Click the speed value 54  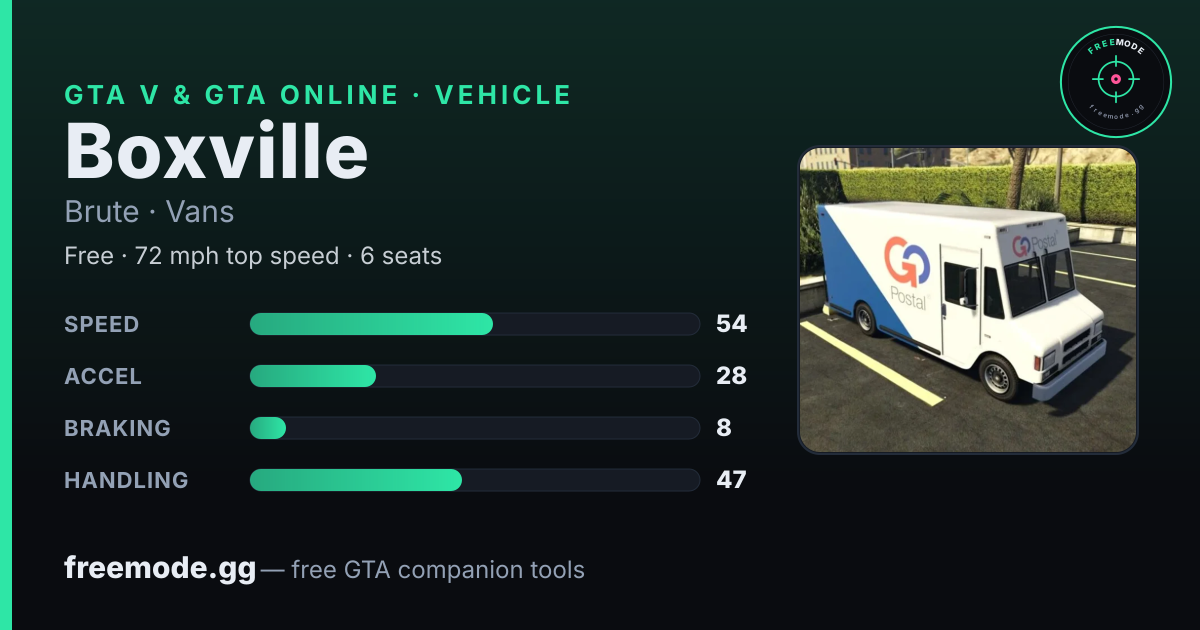tap(731, 324)
